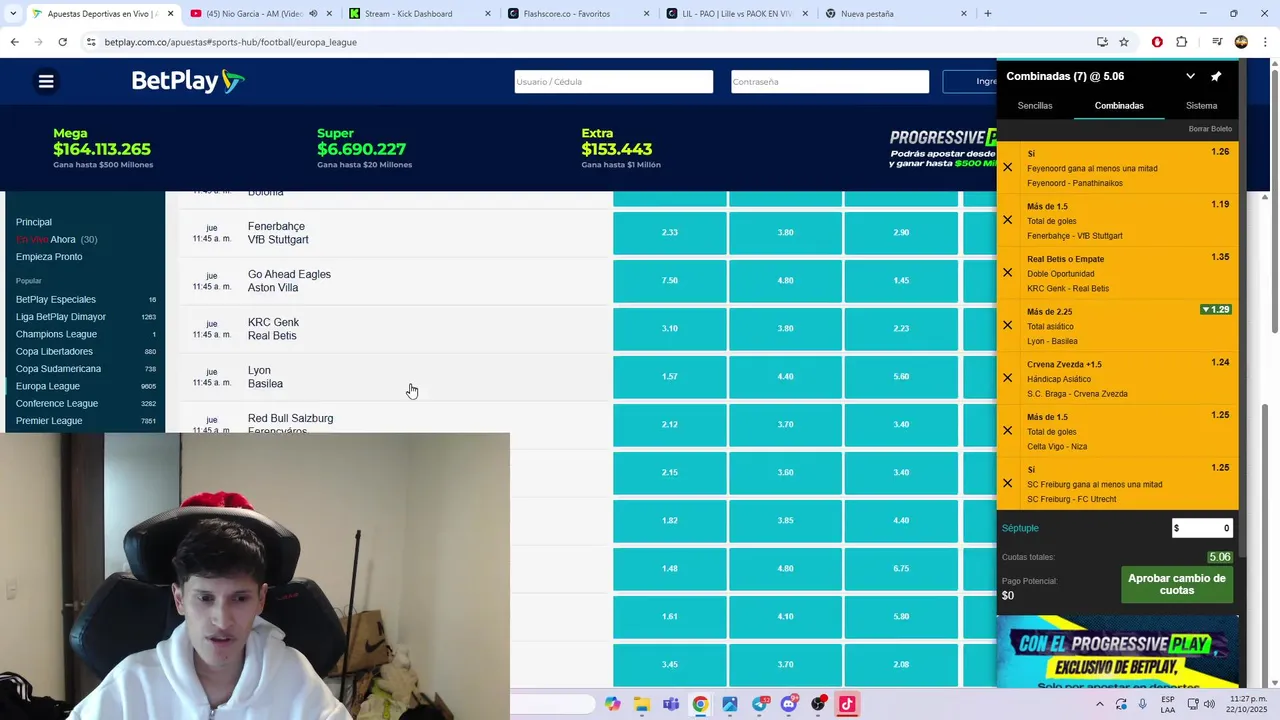The image size is (1280, 720).
Task: Open the KRC Genk vs Real Betis match
Action: click(x=273, y=329)
